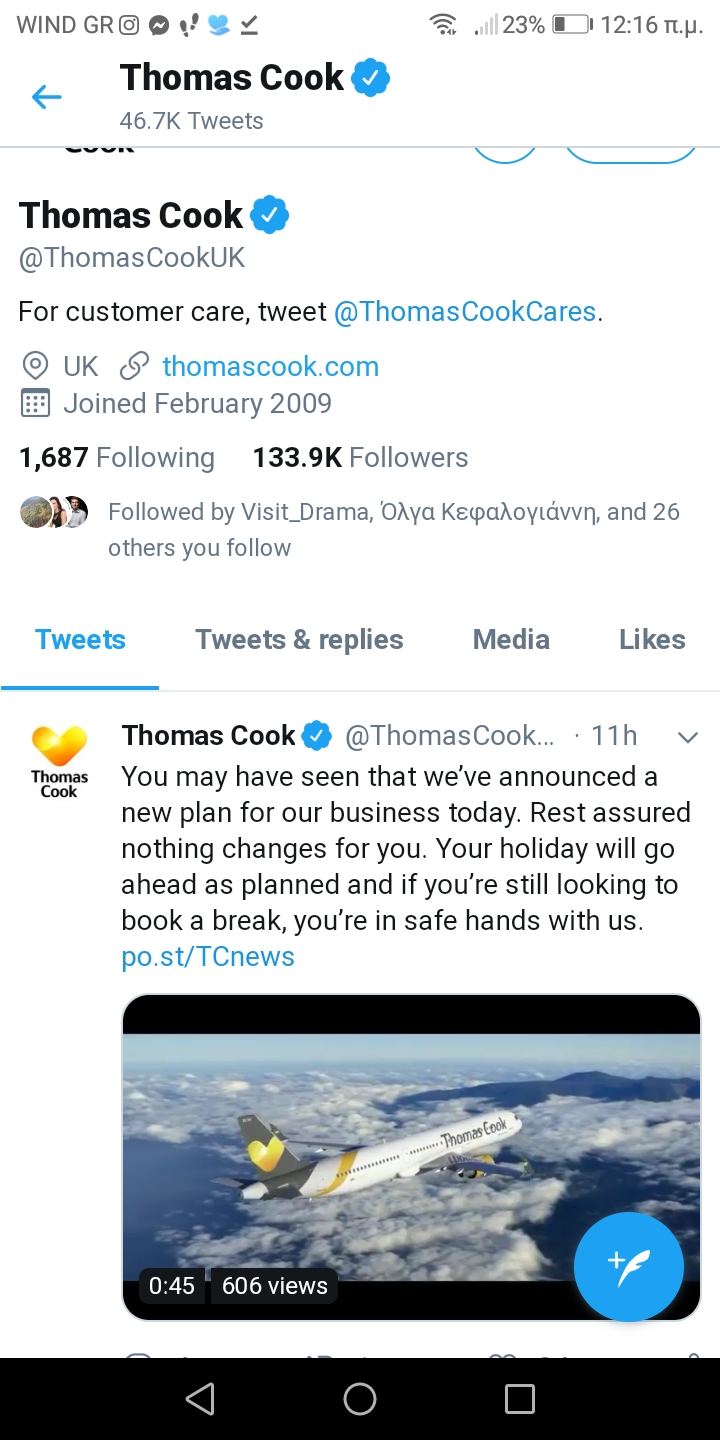This screenshot has width=720, height=1440.
Task: Select the Tweets tab
Action: pyautogui.click(x=80, y=640)
